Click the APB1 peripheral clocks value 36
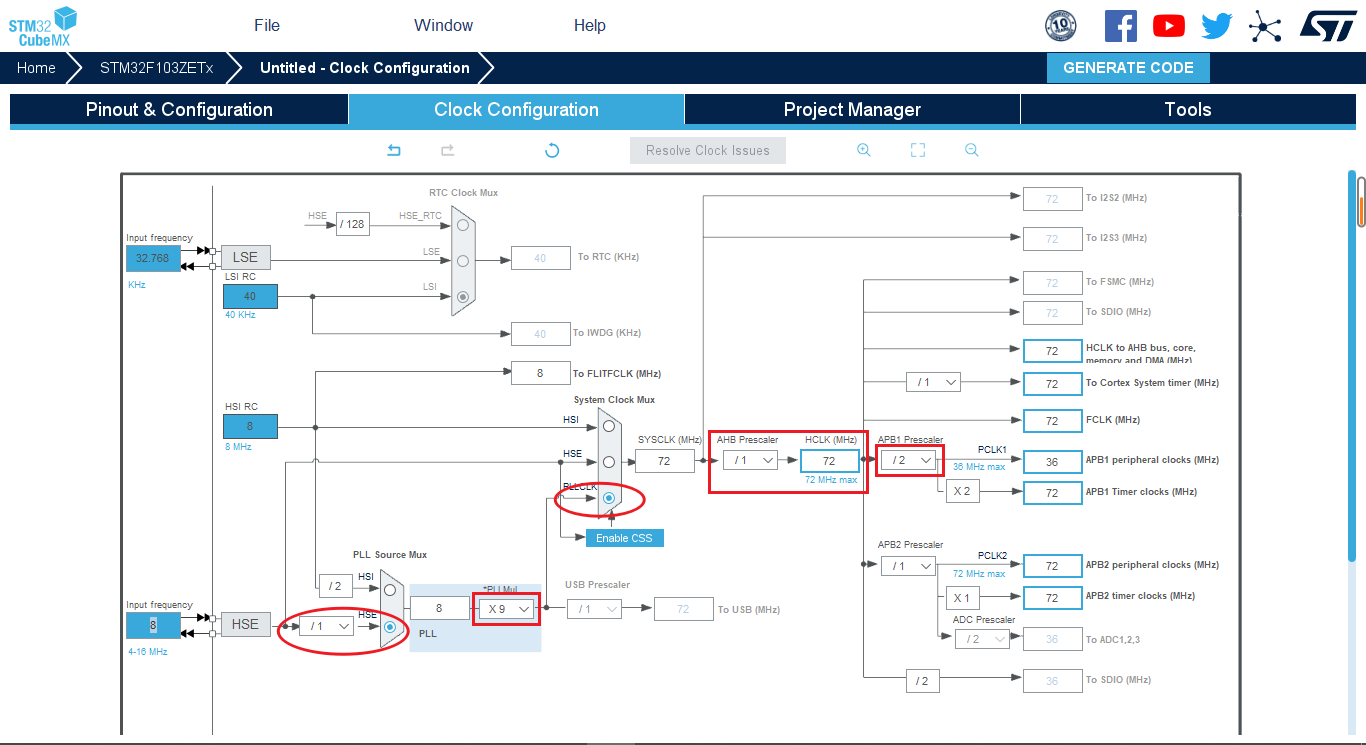Viewport: 1366px width, 745px height. tap(1052, 461)
